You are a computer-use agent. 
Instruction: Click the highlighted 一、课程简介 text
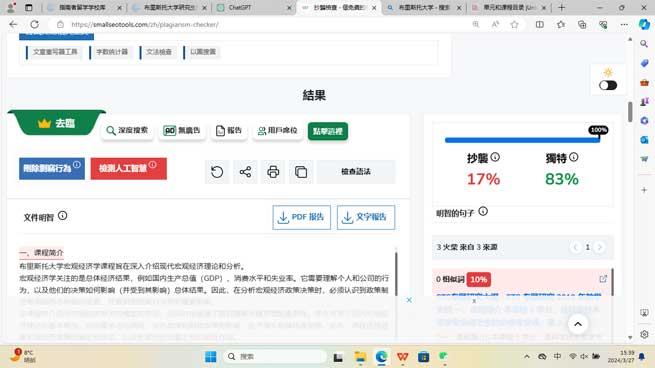(41, 253)
